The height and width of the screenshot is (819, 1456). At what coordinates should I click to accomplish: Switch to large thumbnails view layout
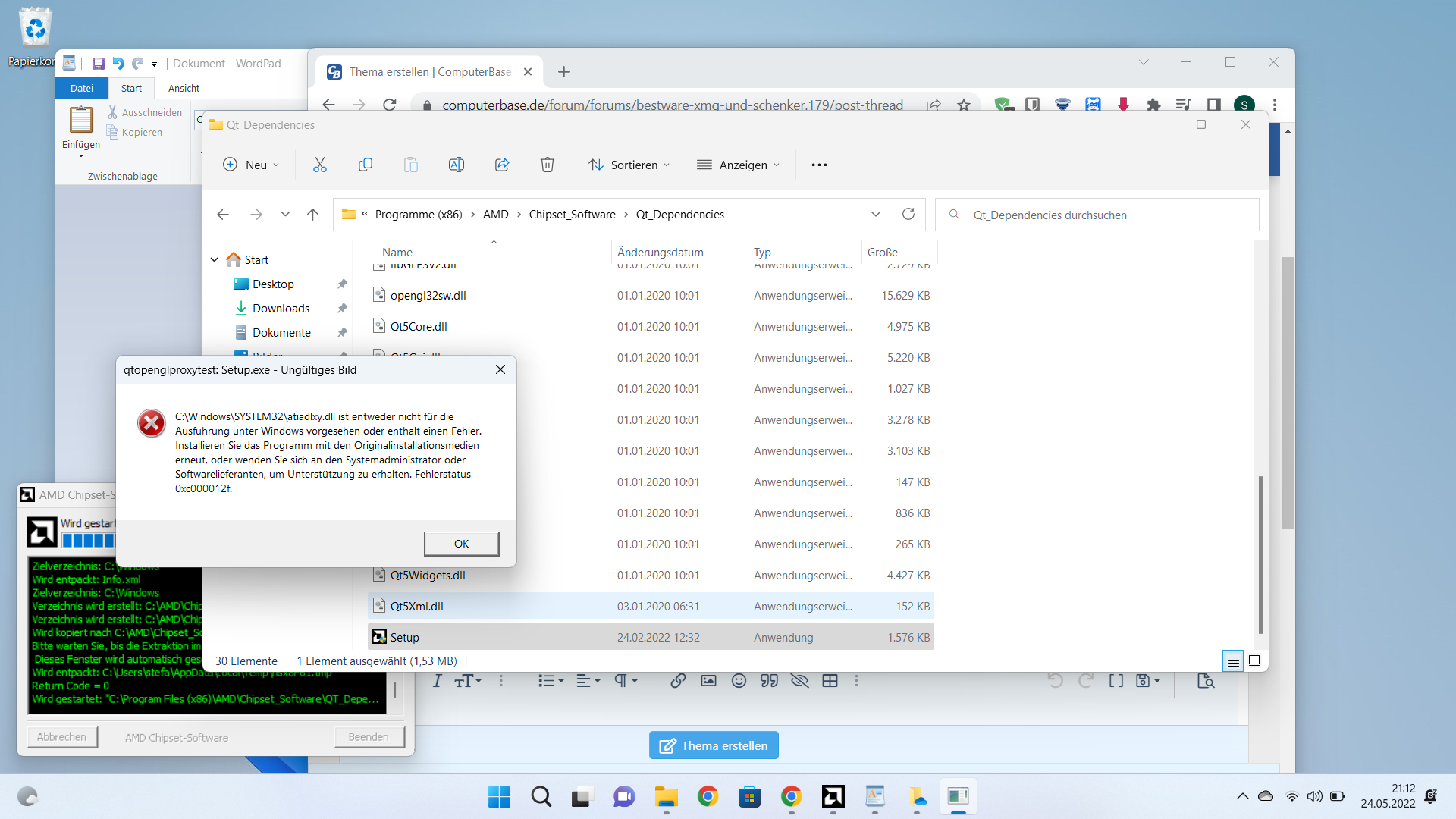pyautogui.click(x=1254, y=661)
